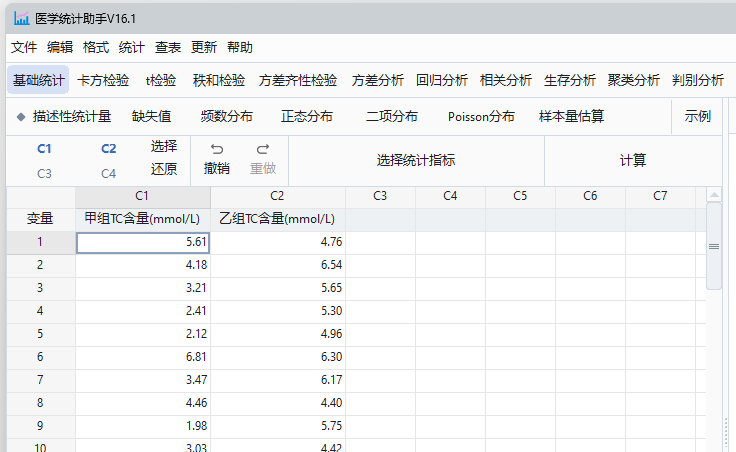Toggle the C4 column selector
The width and height of the screenshot is (736, 452).
pyautogui.click(x=109, y=173)
